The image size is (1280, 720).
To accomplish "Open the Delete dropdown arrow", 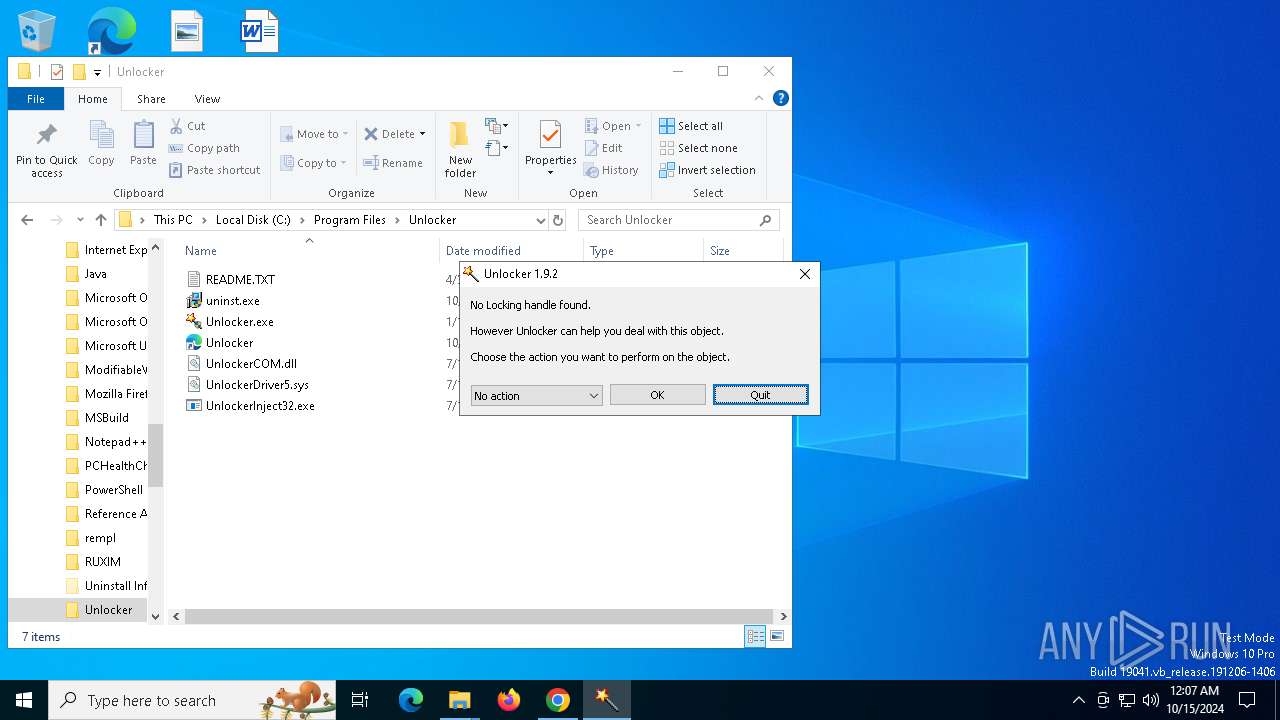I will [x=422, y=134].
